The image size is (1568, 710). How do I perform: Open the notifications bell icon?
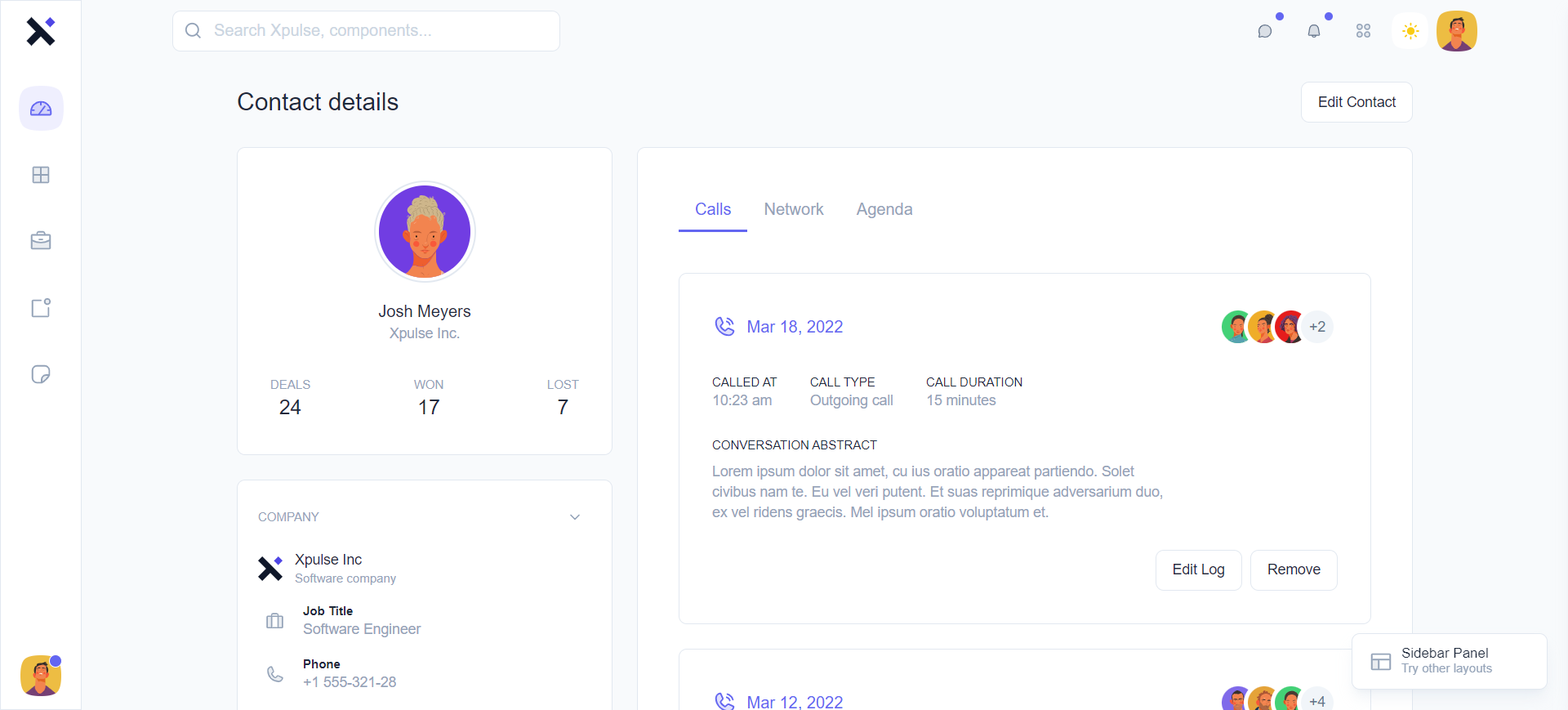[x=1314, y=31]
